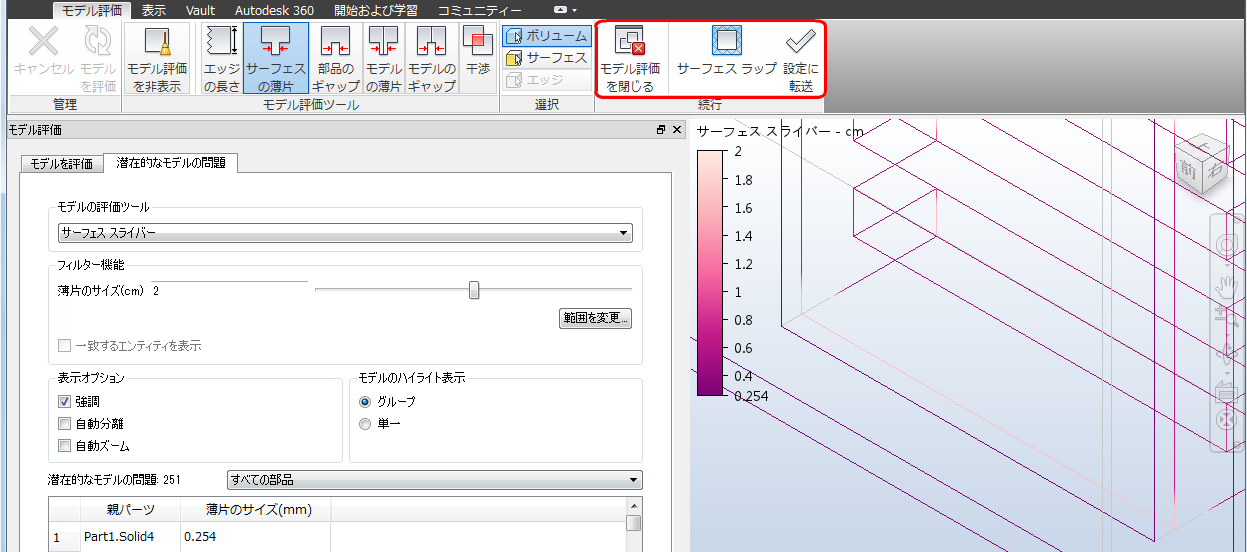Click the 薄片のサイズ(mm) column header
The height and width of the screenshot is (552, 1247).
(x=255, y=510)
